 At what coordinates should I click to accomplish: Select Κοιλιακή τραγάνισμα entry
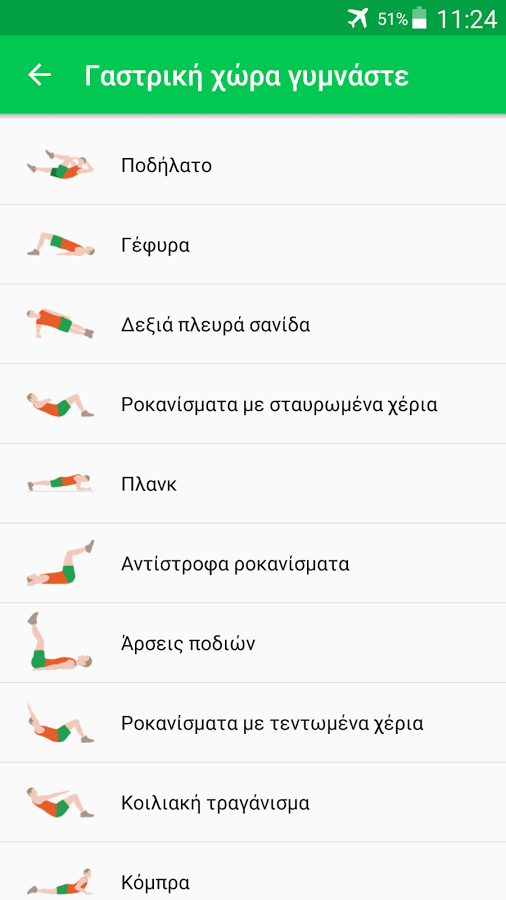pos(253,803)
